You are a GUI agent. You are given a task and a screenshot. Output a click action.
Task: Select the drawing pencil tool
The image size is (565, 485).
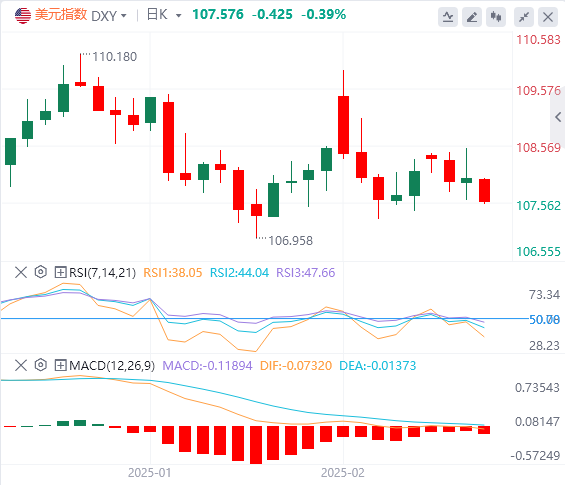tap(472, 17)
